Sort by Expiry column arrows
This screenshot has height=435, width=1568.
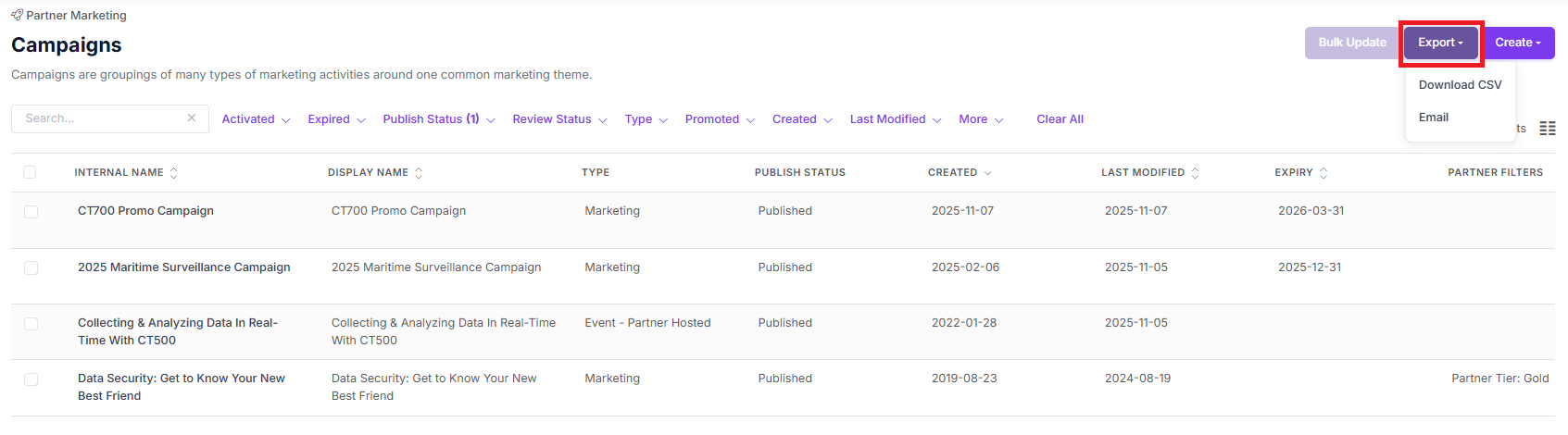pyautogui.click(x=1323, y=173)
